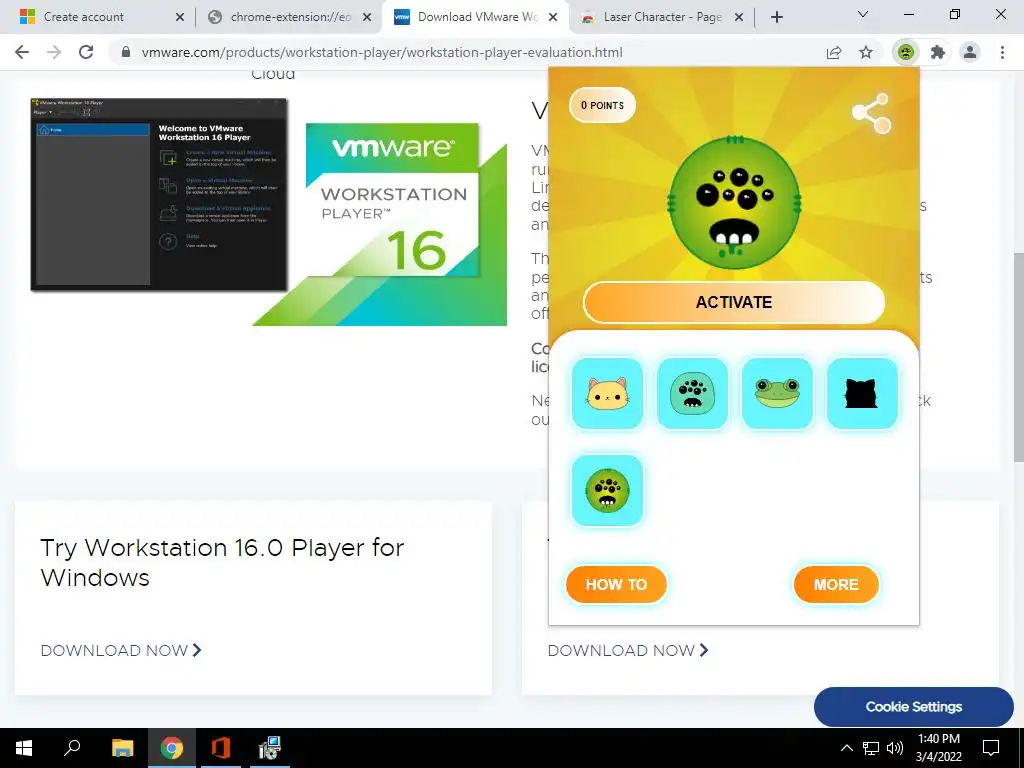Switch to the Laser Character tab
The height and width of the screenshot is (768, 1024).
[x=661, y=17]
